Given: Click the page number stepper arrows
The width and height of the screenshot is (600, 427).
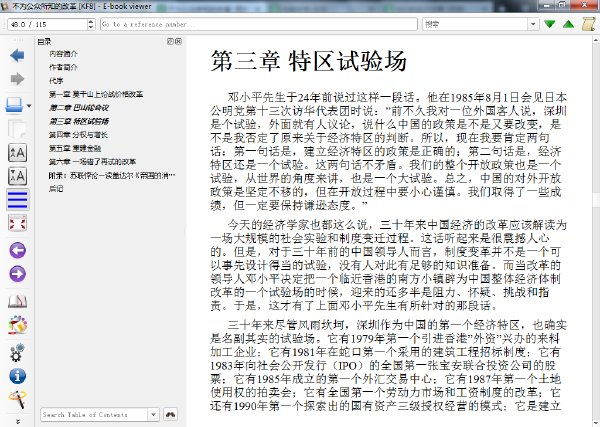Looking at the screenshot, I should pyautogui.click(x=91, y=24).
